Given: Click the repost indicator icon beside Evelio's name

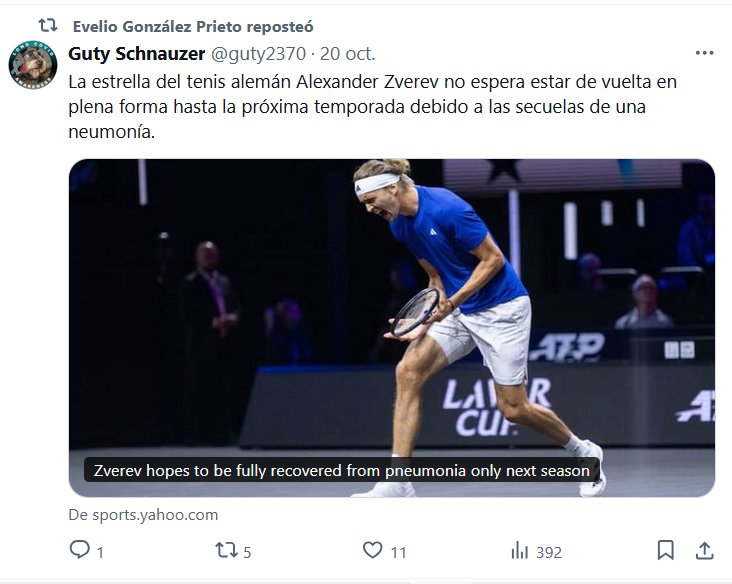Looking at the screenshot, I should (x=47, y=25).
